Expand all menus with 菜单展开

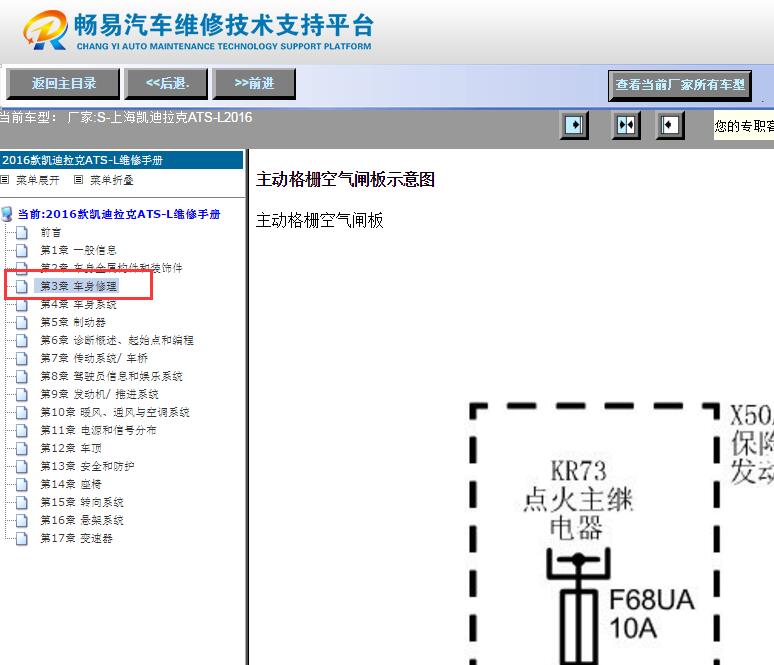pos(38,180)
